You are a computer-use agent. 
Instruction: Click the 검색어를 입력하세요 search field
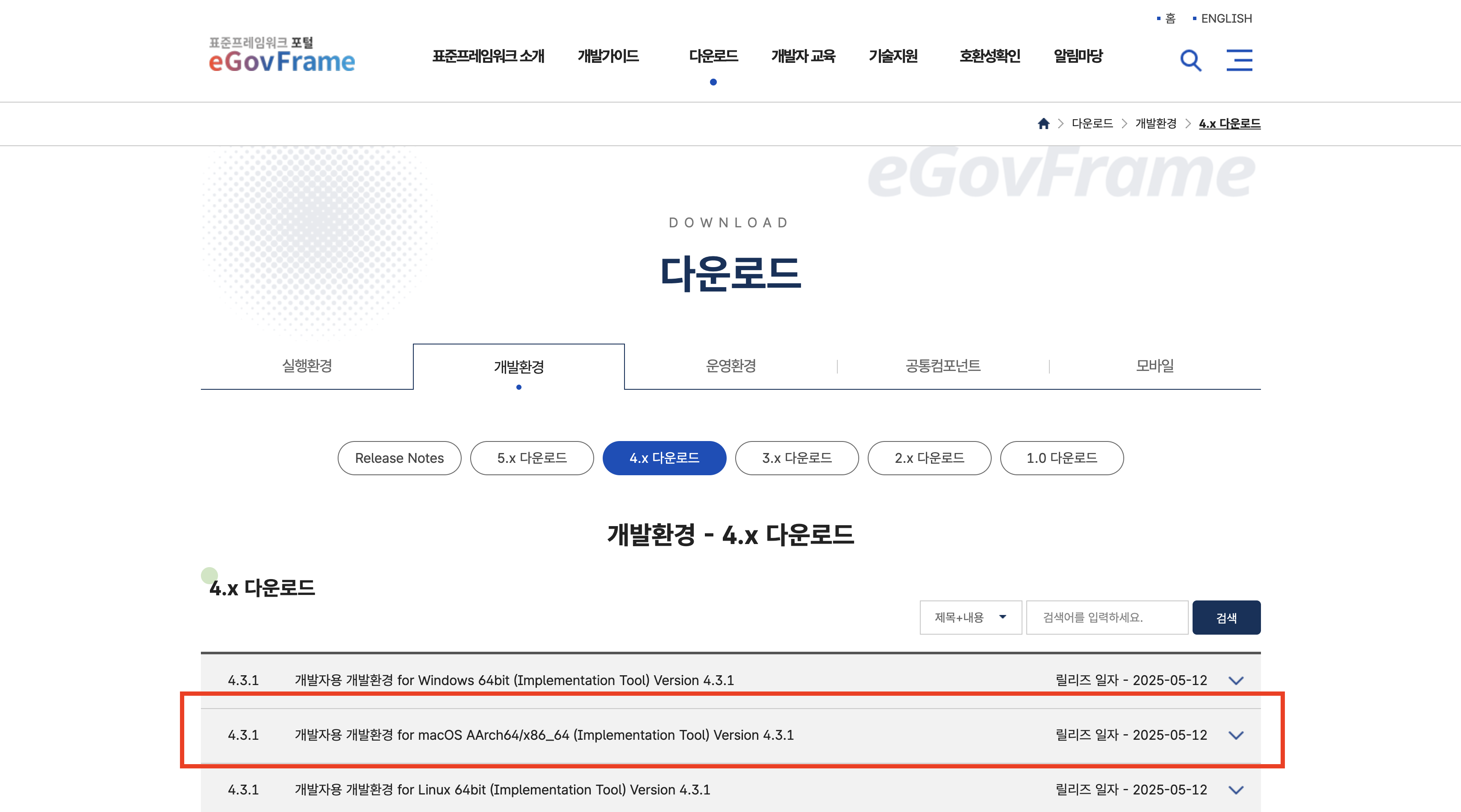pyautogui.click(x=1107, y=618)
